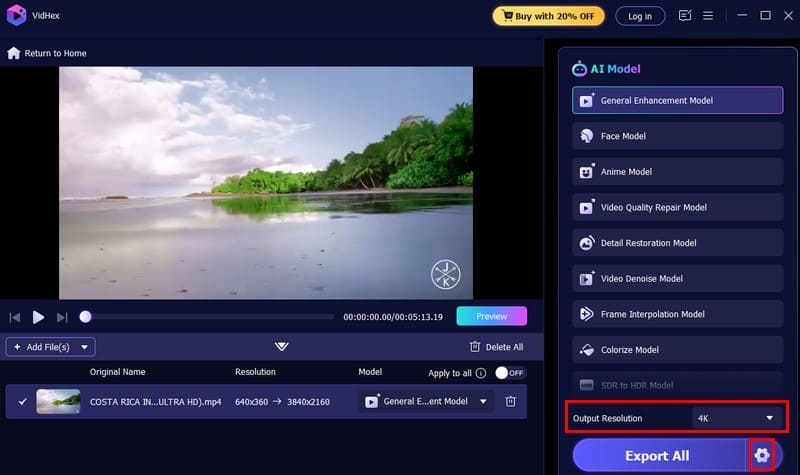The width and height of the screenshot is (800, 475).
Task: Select the Face Model
Action: 677,136
